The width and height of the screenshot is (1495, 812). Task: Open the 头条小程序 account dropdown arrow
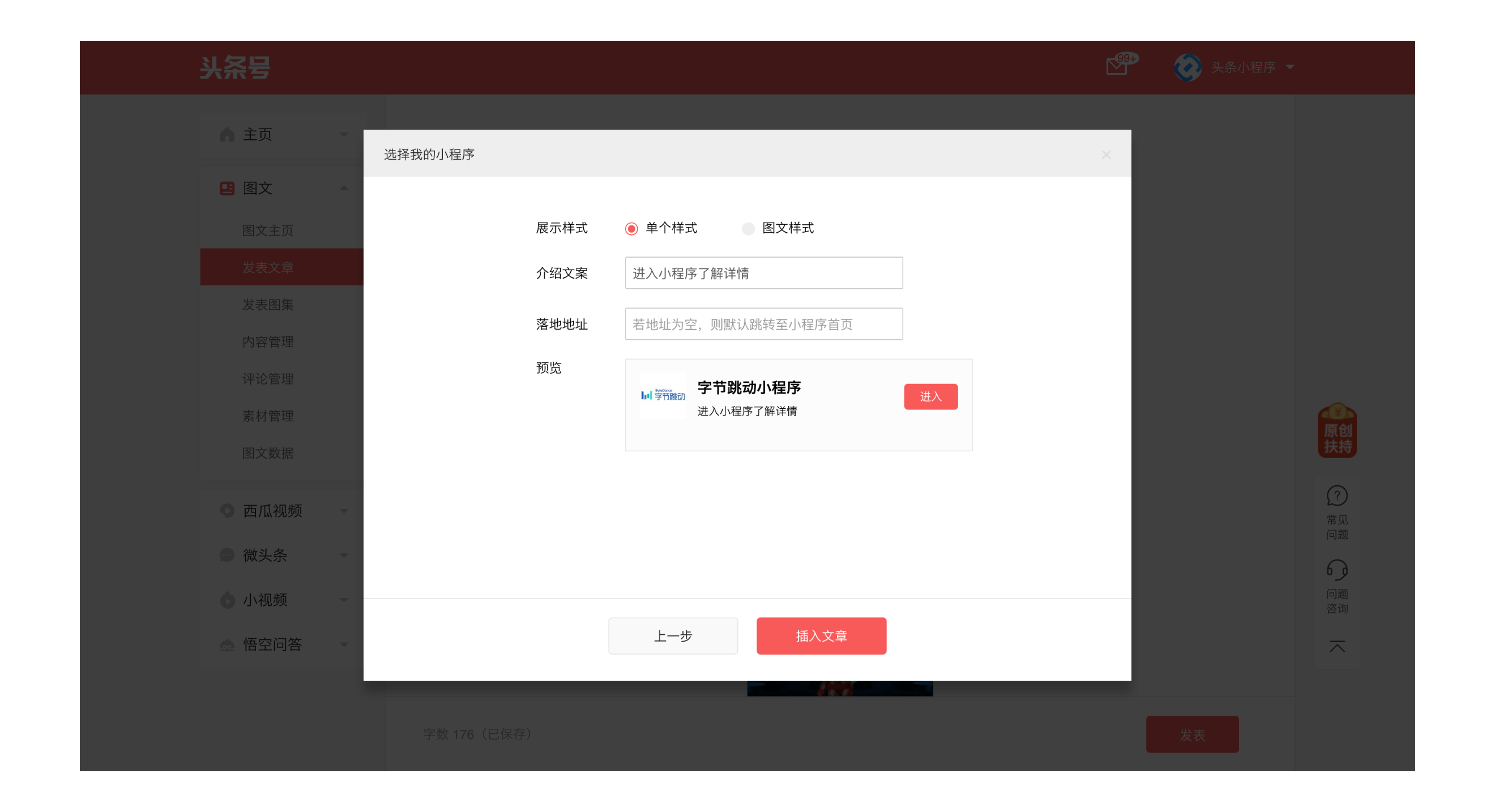(1289, 67)
